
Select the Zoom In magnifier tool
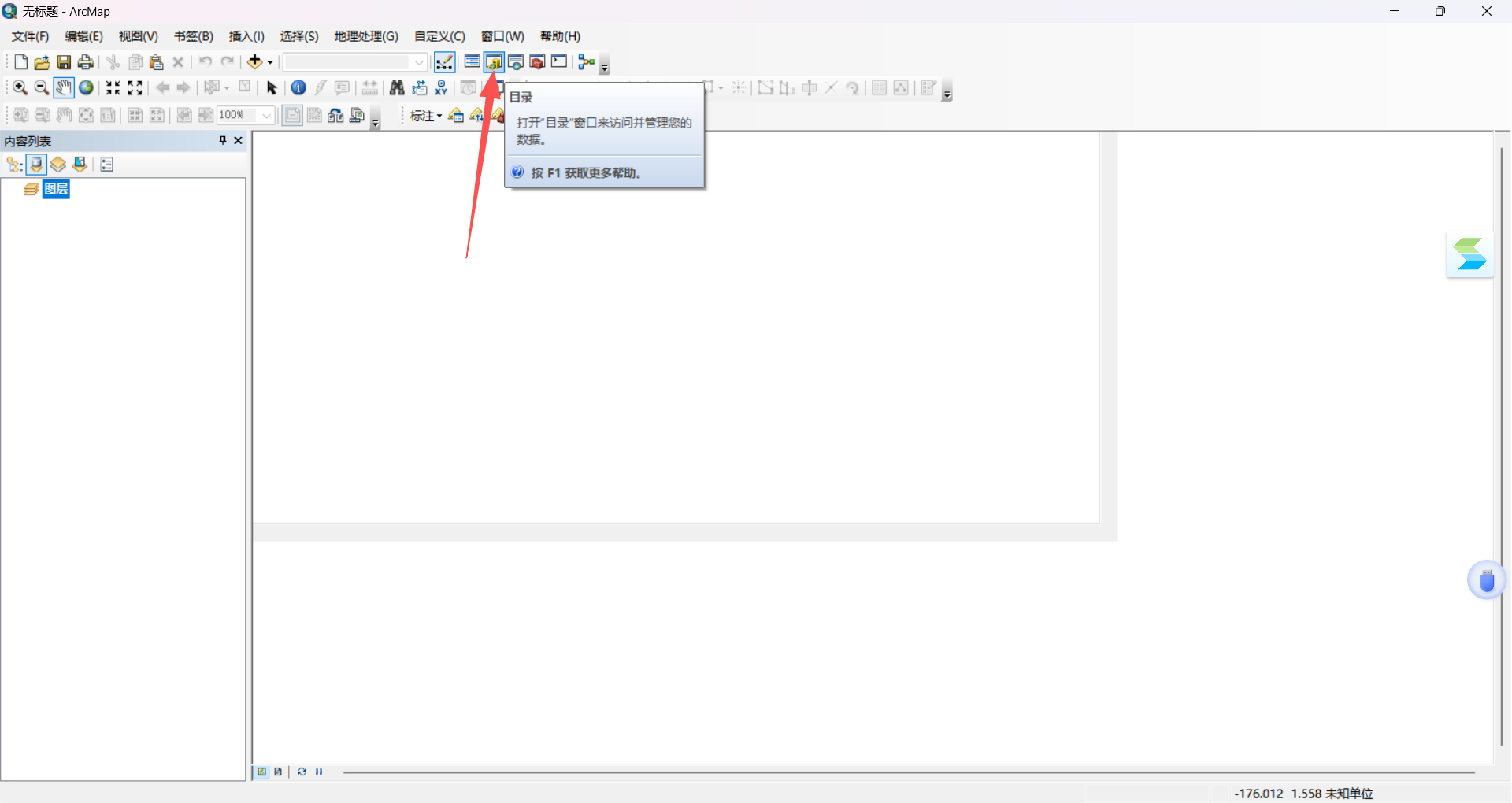(20, 87)
